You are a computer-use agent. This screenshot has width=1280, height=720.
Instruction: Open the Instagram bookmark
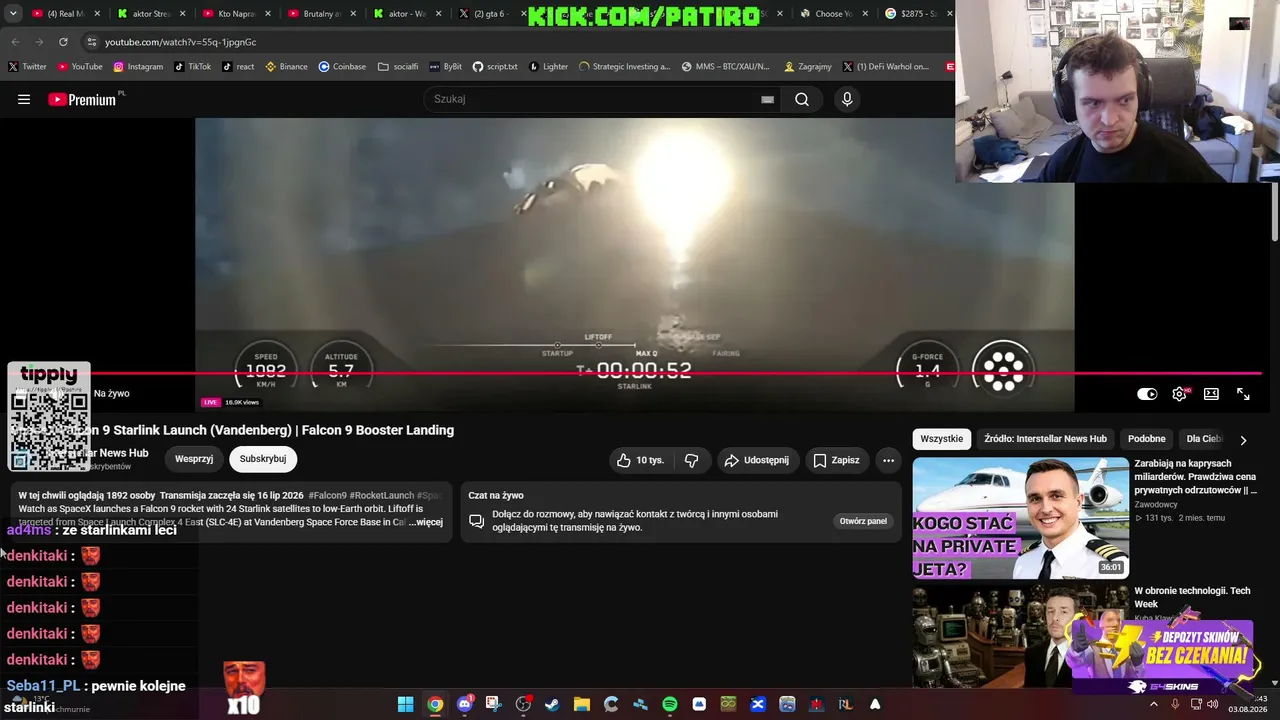(x=138, y=67)
